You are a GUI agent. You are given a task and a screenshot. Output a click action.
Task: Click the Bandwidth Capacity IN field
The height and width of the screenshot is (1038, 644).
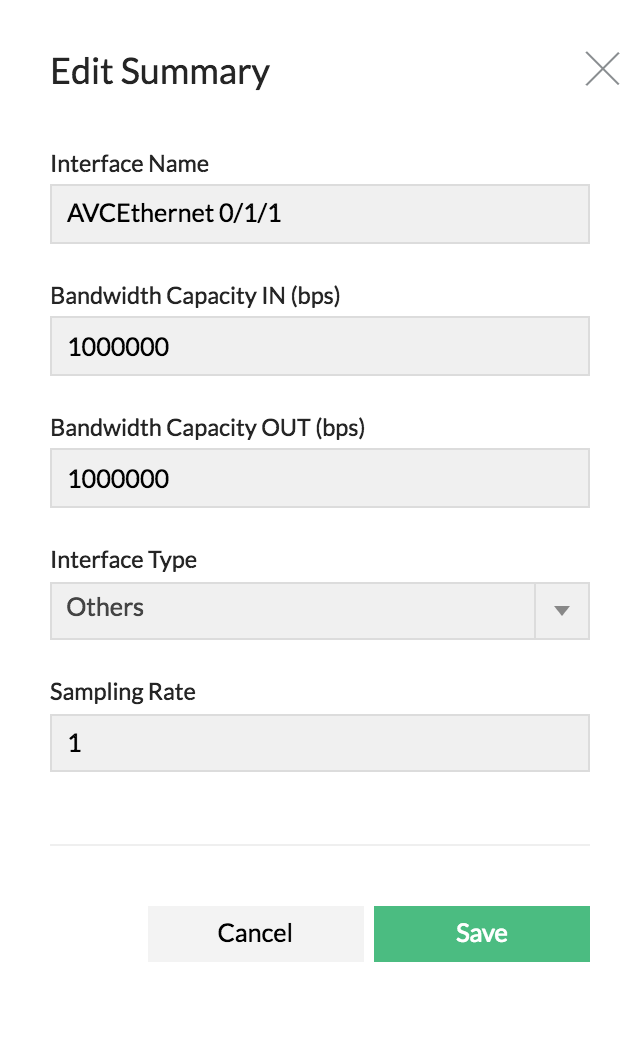click(319, 345)
